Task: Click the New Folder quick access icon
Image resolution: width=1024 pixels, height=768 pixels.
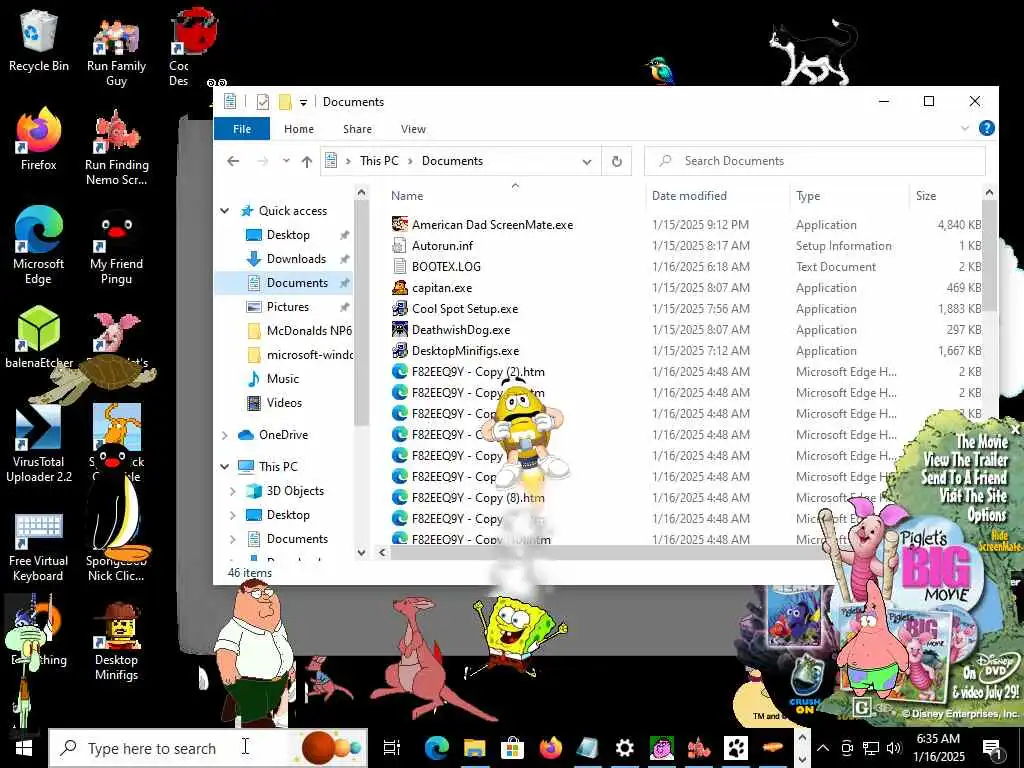Action: (285, 102)
